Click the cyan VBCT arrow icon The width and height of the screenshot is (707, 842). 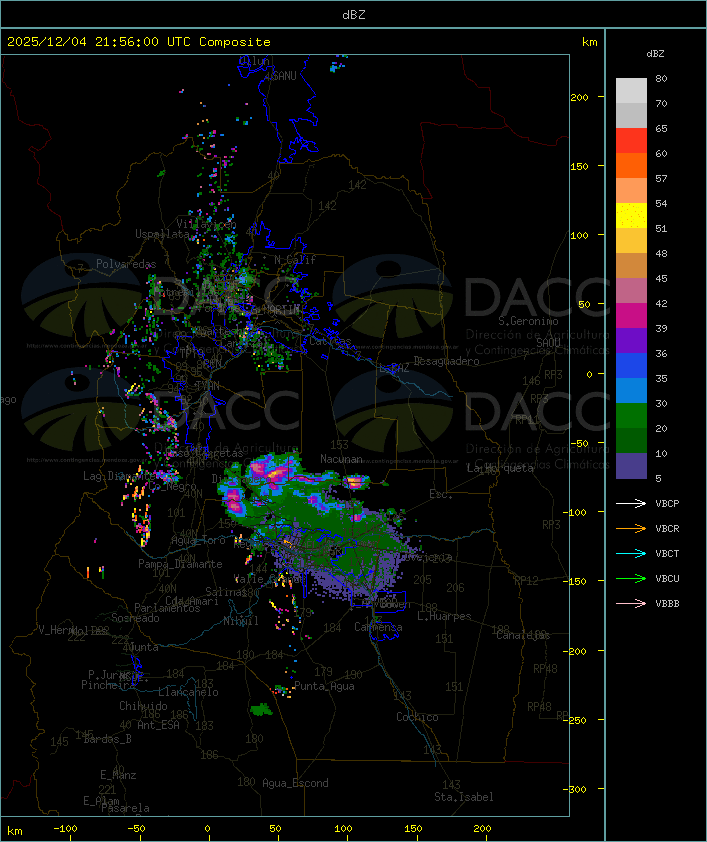coord(631,553)
